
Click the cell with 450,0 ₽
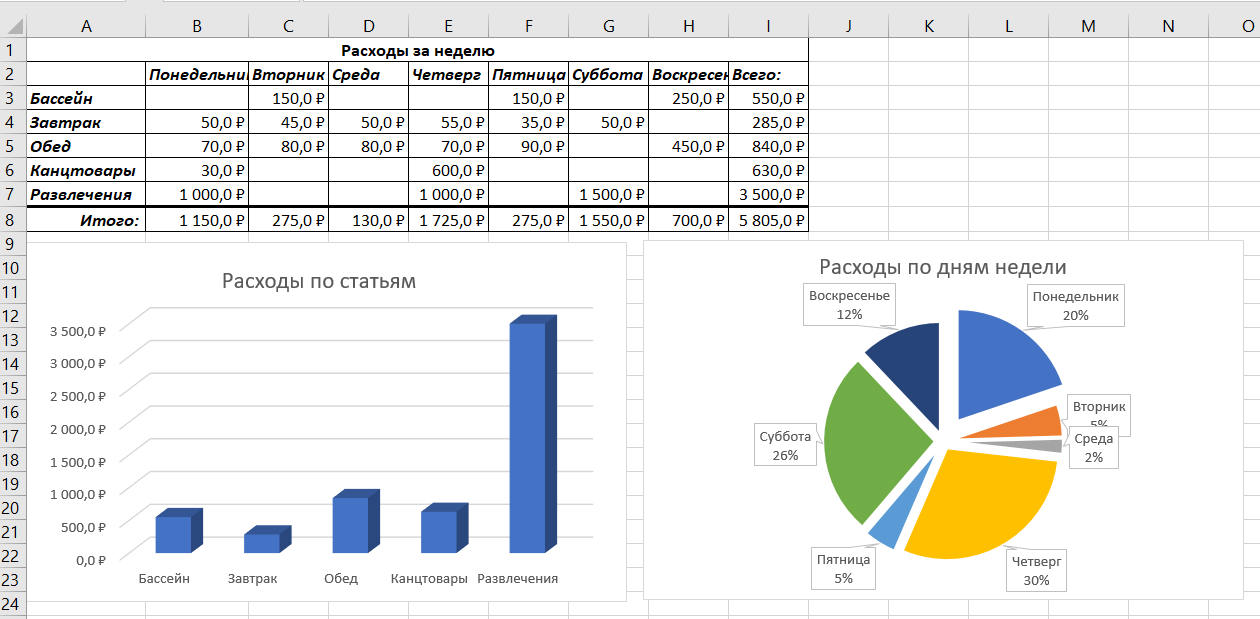[x=688, y=146]
